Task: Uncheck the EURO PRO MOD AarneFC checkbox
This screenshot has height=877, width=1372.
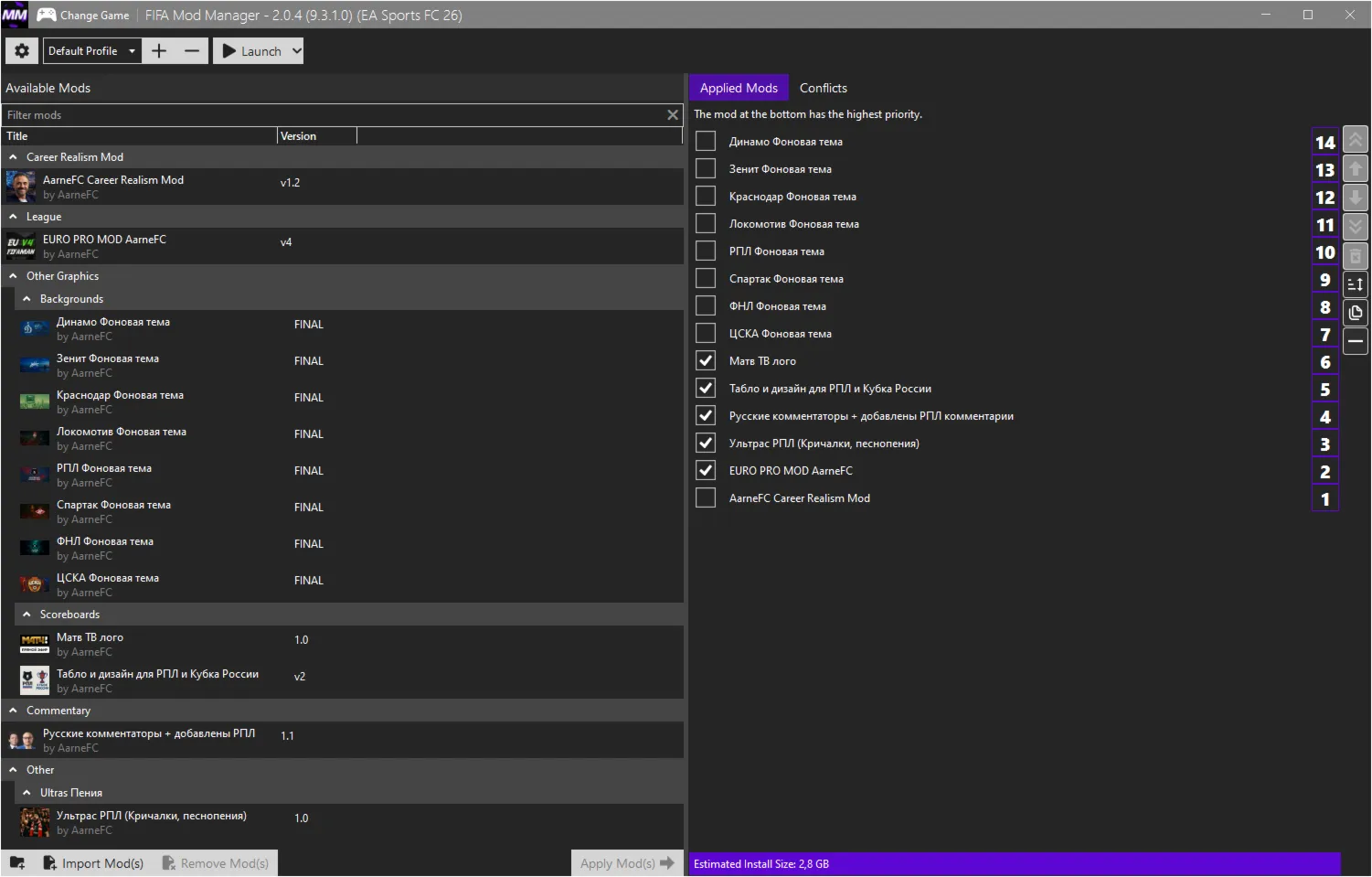Action: point(706,471)
